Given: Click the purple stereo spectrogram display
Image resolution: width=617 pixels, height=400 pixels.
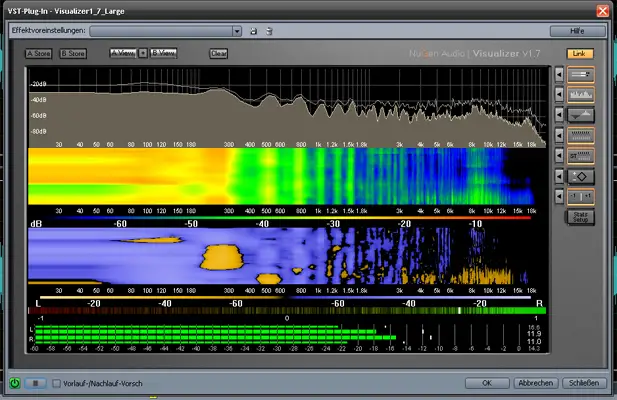Looking at the screenshot, I should click(281, 256).
